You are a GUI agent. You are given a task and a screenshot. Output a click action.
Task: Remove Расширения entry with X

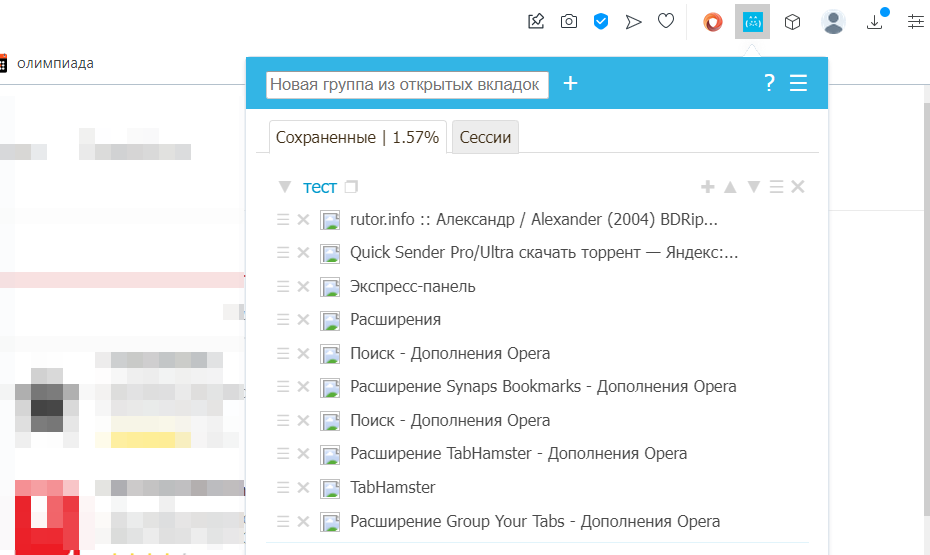pyautogui.click(x=303, y=320)
